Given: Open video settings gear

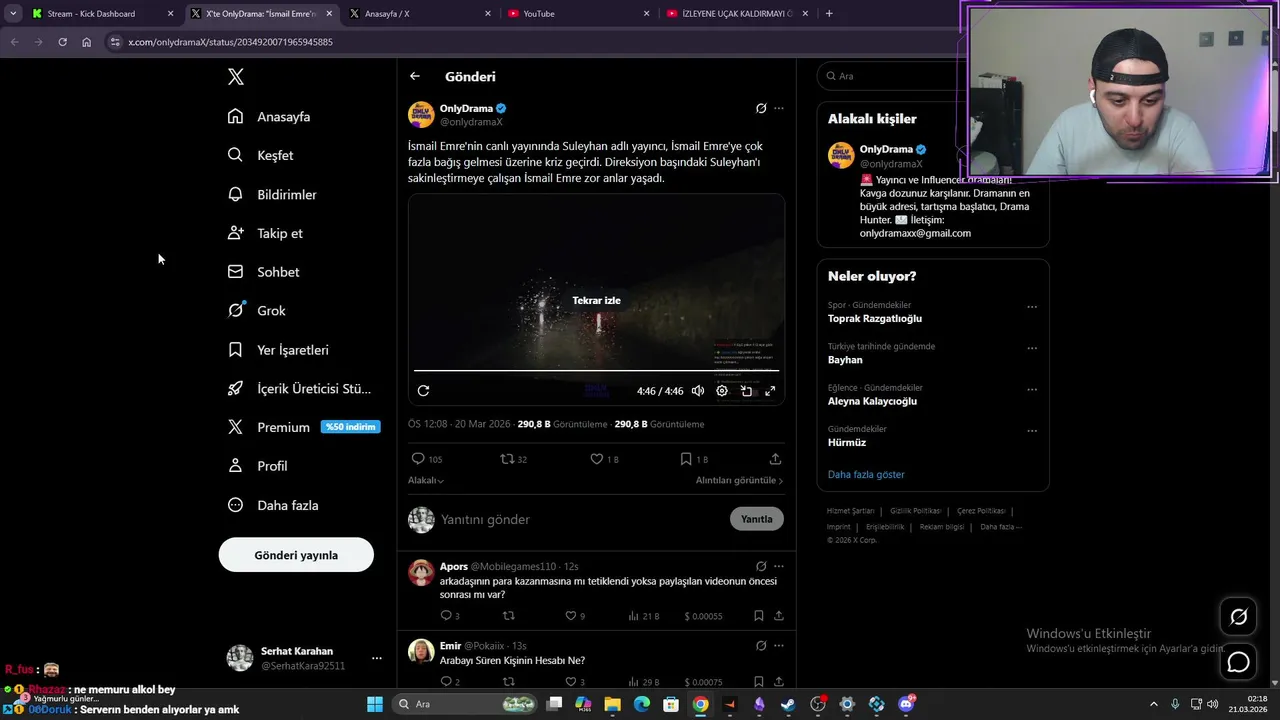Looking at the screenshot, I should 722,391.
